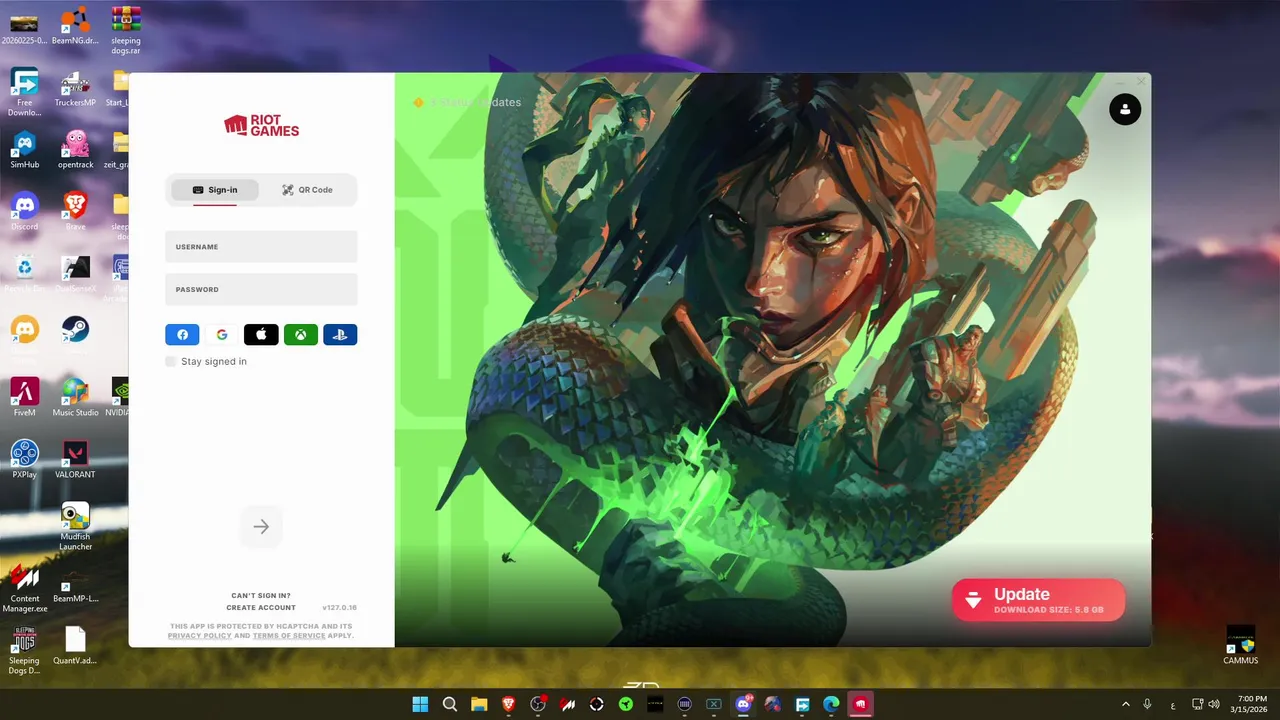Open Microsoft Edge from the taskbar
The height and width of the screenshot is (720, 1280).
[831, 704]
